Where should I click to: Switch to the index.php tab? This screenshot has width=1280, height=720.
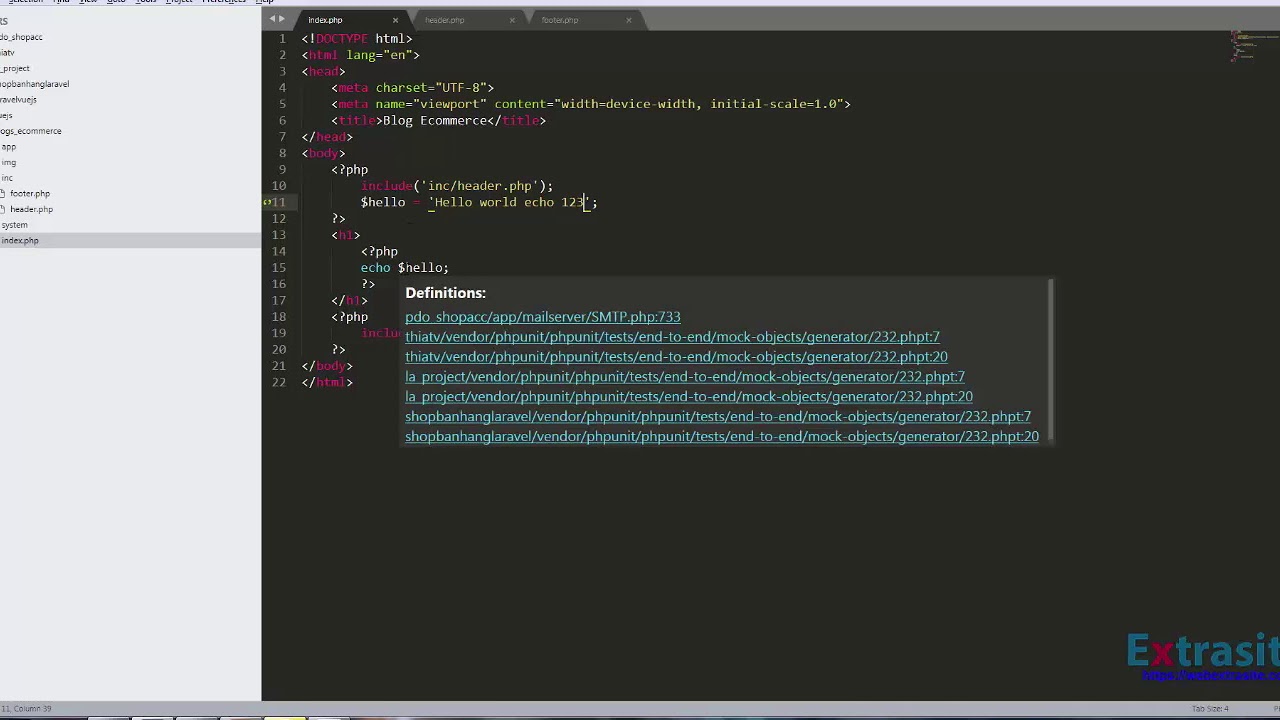[325, 20]
